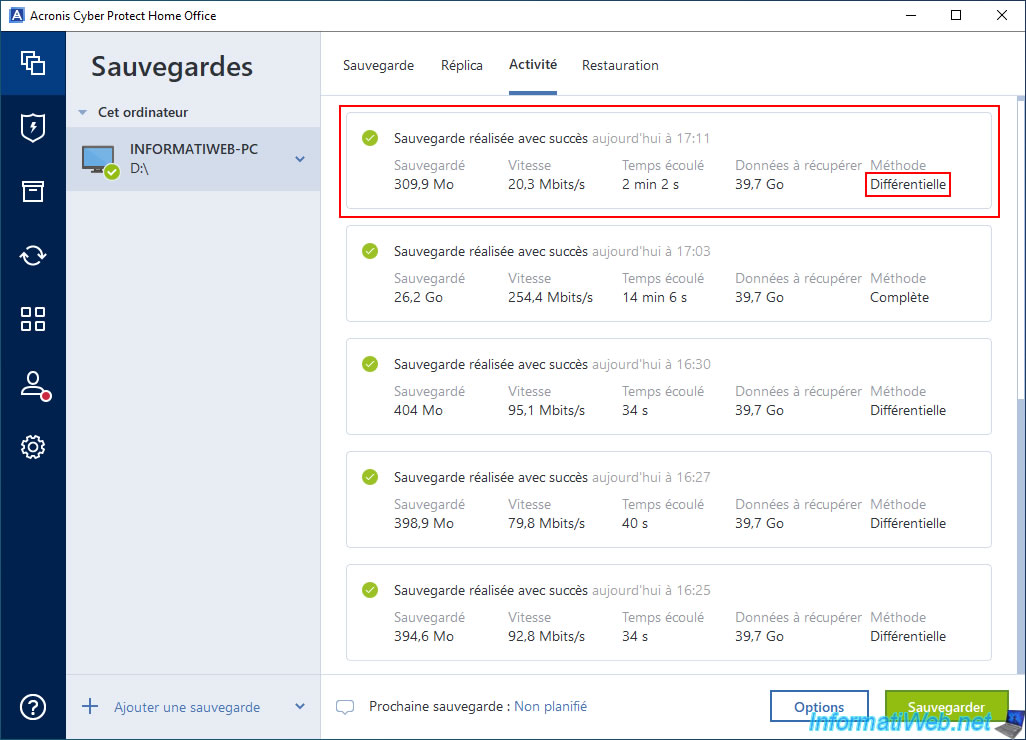Click the 20,3 Mbits/s speed value
Image resolution: width=1026 pixels, height=740 pixels.
tap(546, 185)
